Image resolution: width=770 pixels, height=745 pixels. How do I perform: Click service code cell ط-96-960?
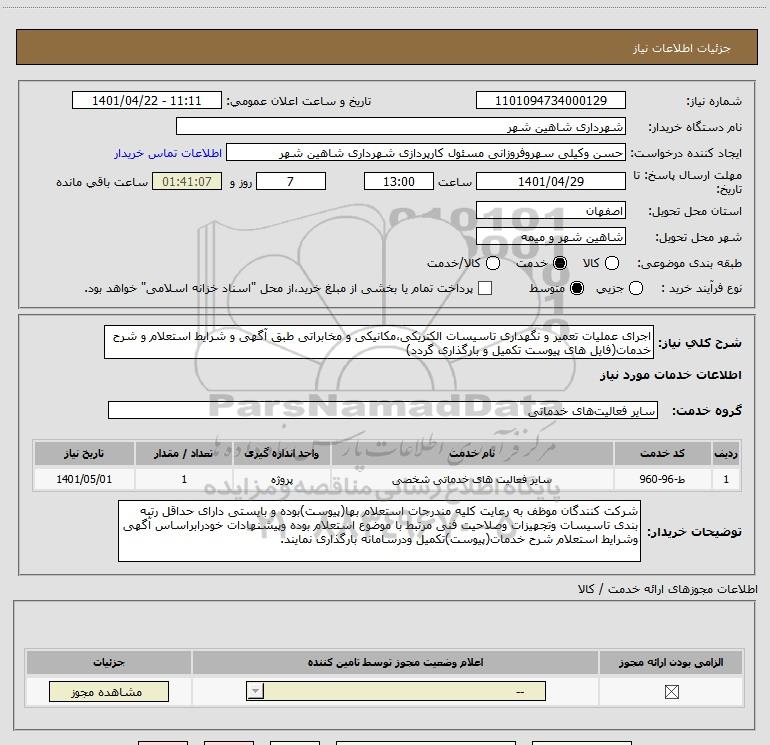click(x=662, y=479)
